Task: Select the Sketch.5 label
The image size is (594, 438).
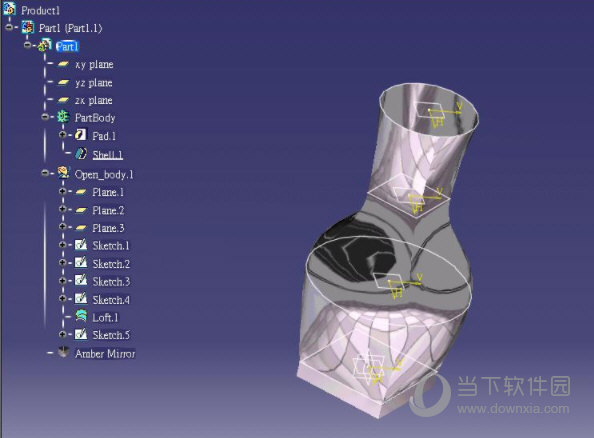Action: [111, 335]
